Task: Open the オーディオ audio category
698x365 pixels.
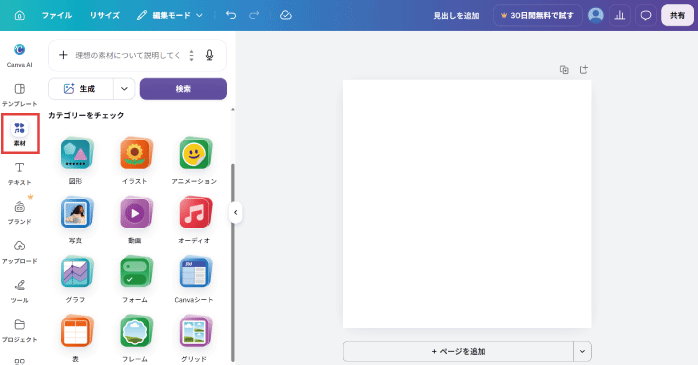Action: coord(195,220)
